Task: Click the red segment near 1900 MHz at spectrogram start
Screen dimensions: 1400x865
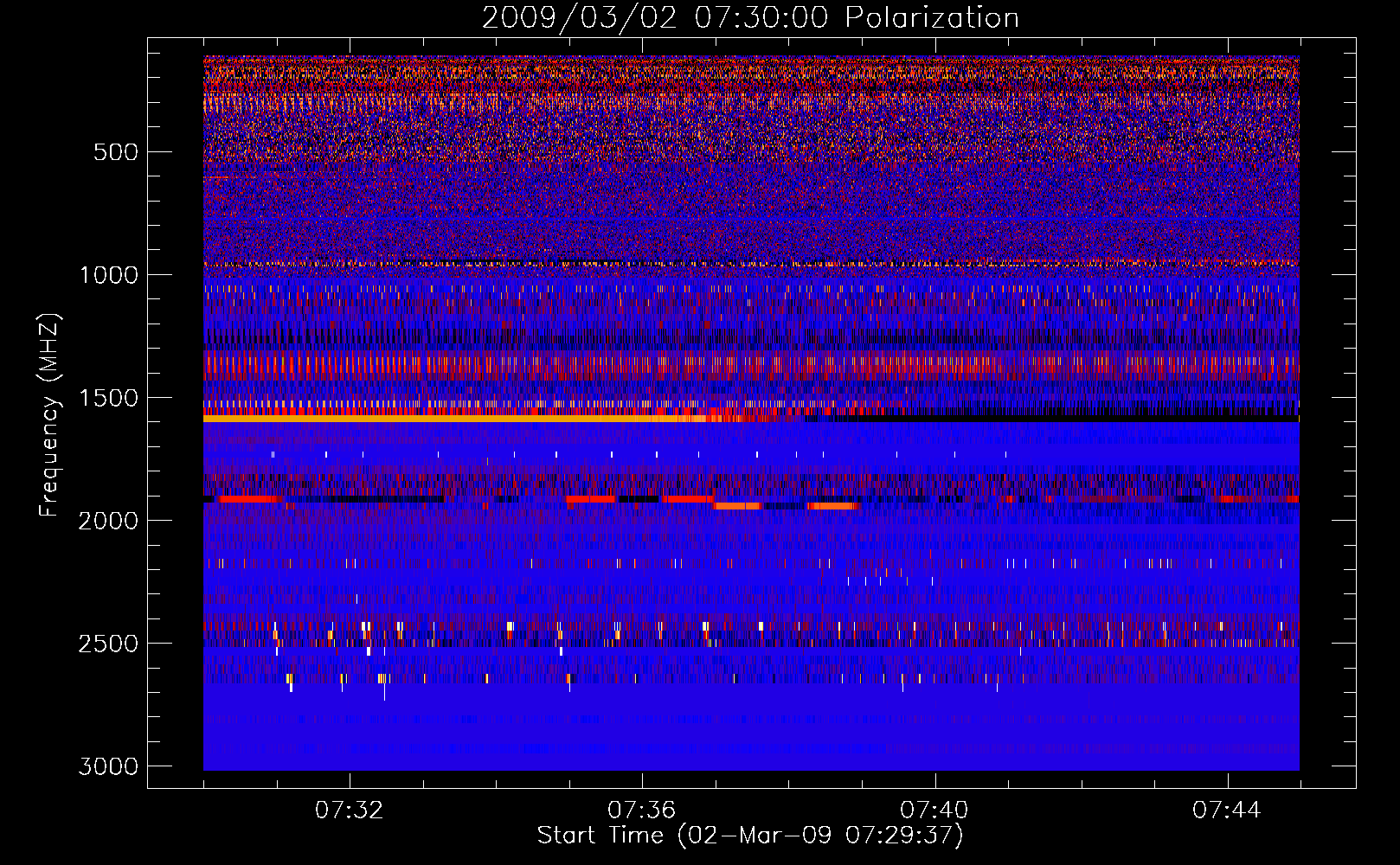Action: (x=250, y=499)
